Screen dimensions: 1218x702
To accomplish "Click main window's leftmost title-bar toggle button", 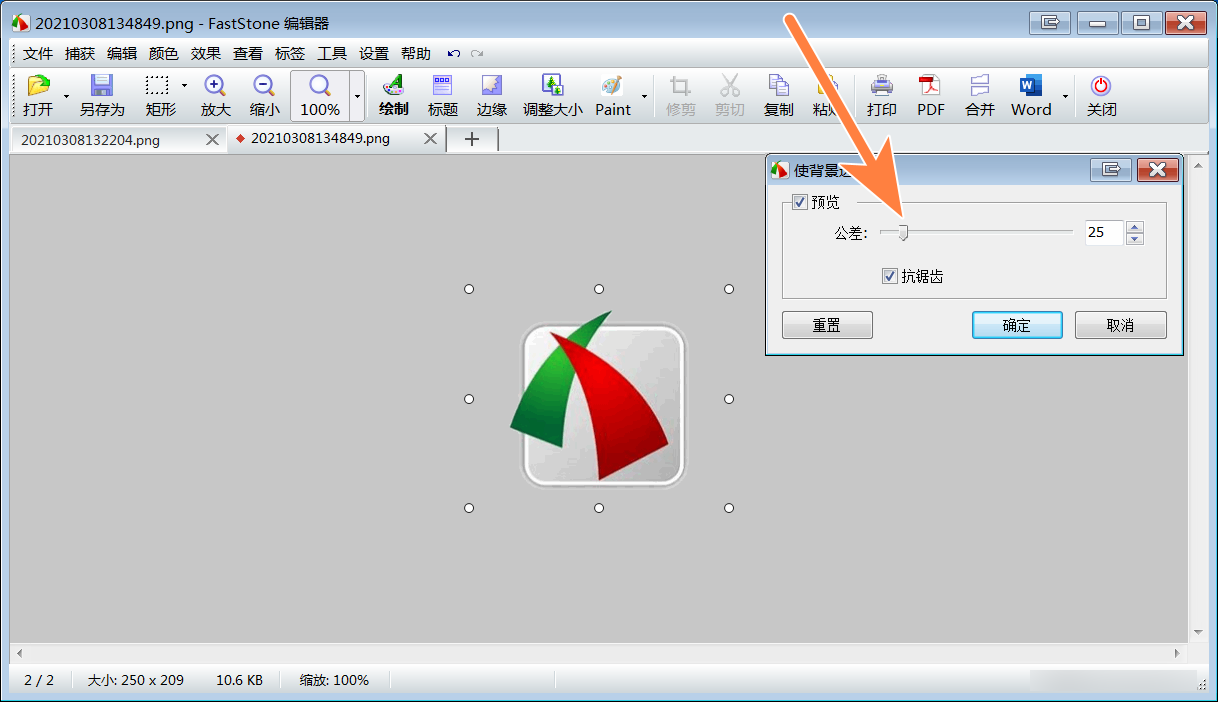I will point(1050,22).
